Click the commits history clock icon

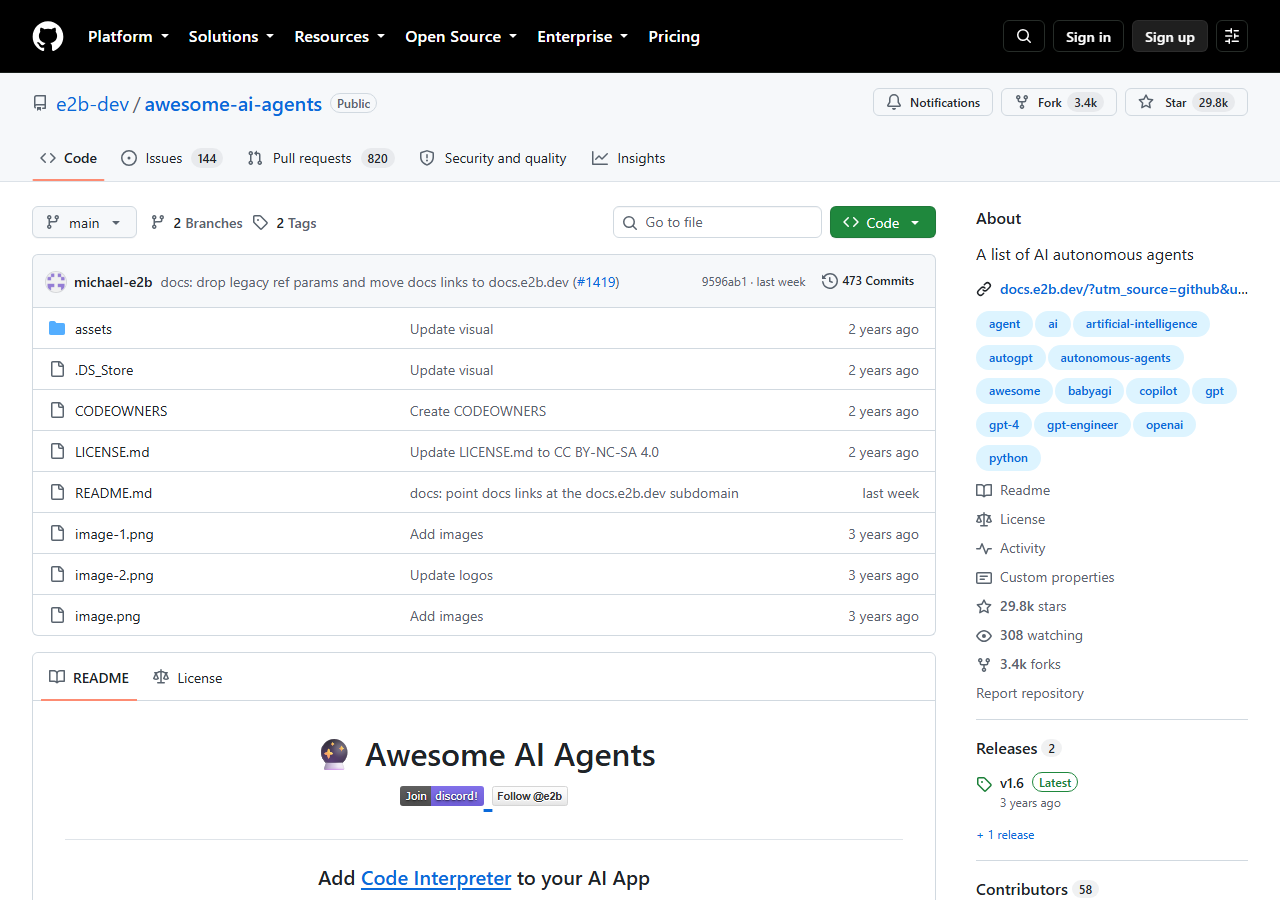click(830, 281)
